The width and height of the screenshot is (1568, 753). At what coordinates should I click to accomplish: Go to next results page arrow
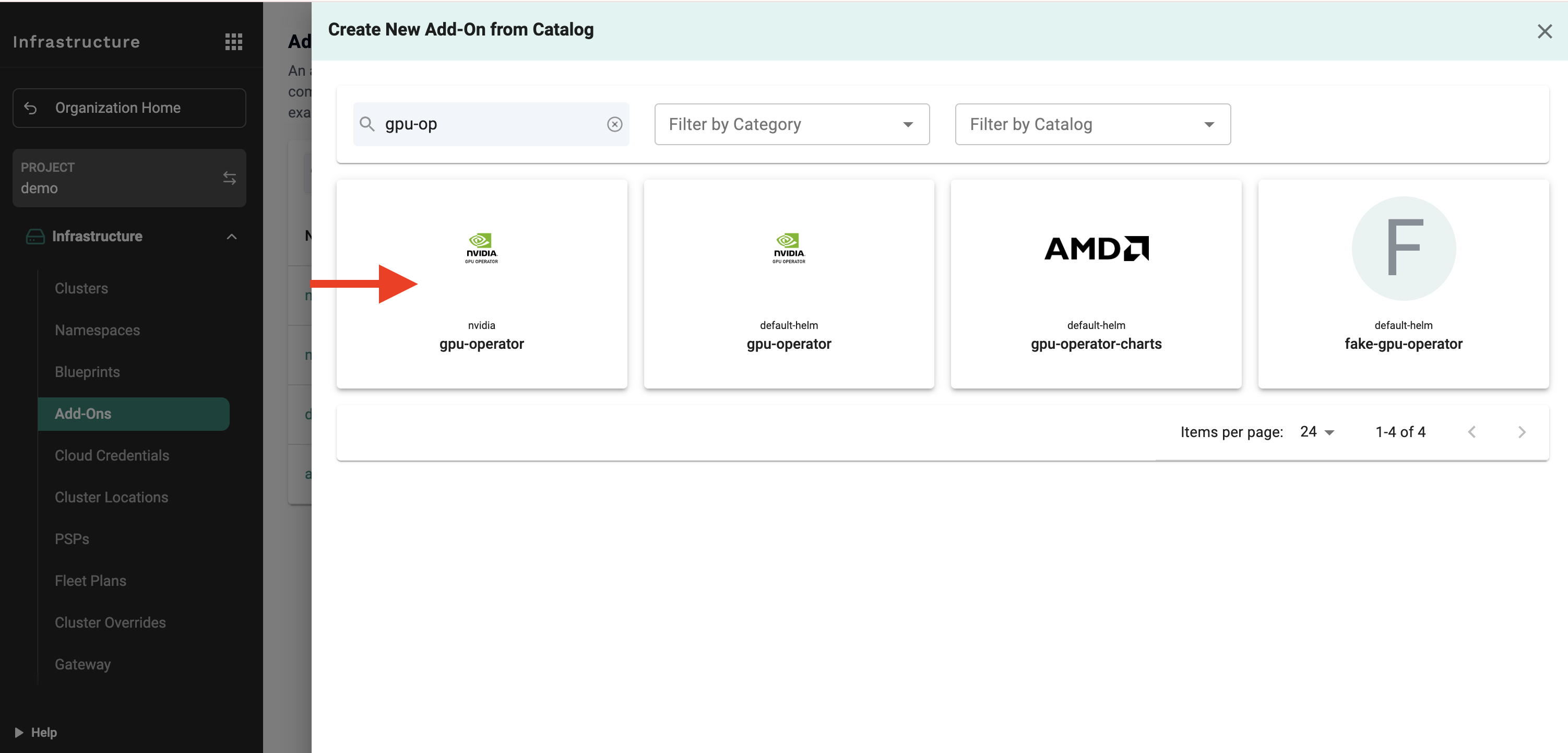tap(1522, 432)
